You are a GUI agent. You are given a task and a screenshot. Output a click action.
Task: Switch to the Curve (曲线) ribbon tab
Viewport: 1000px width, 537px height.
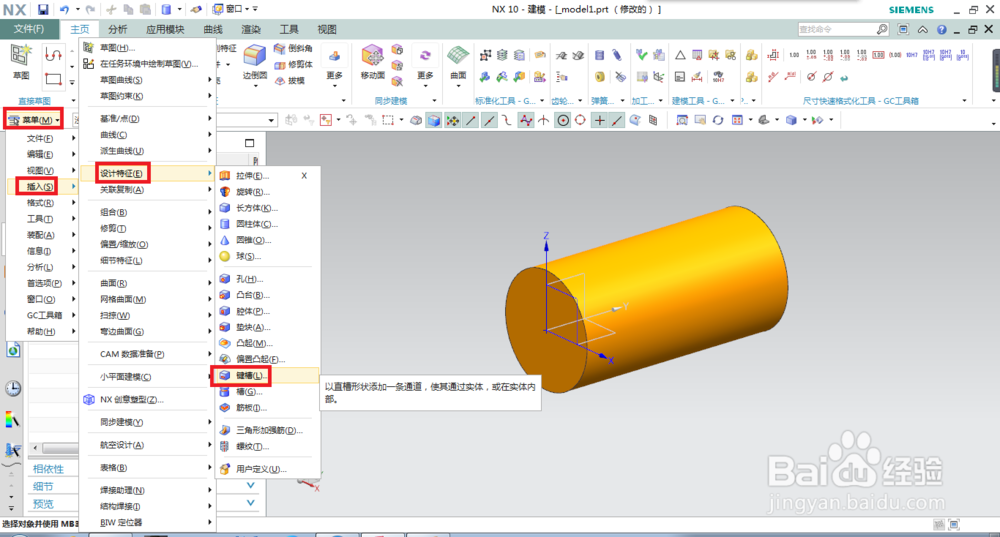click(213, 29)
